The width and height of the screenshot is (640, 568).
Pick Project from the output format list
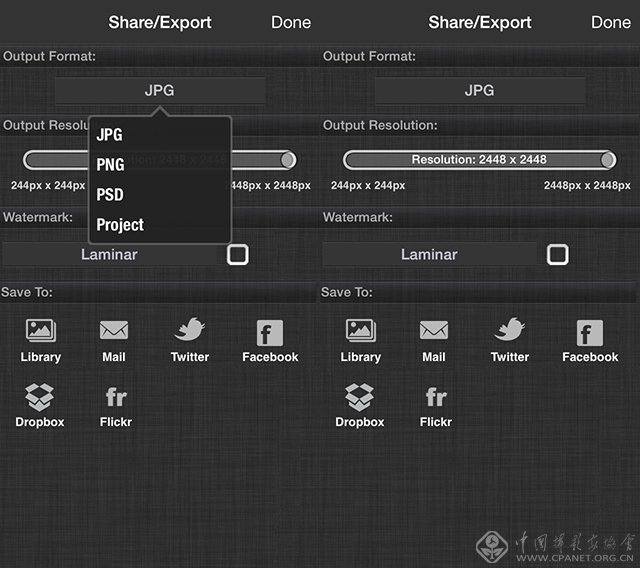(120, 225)
